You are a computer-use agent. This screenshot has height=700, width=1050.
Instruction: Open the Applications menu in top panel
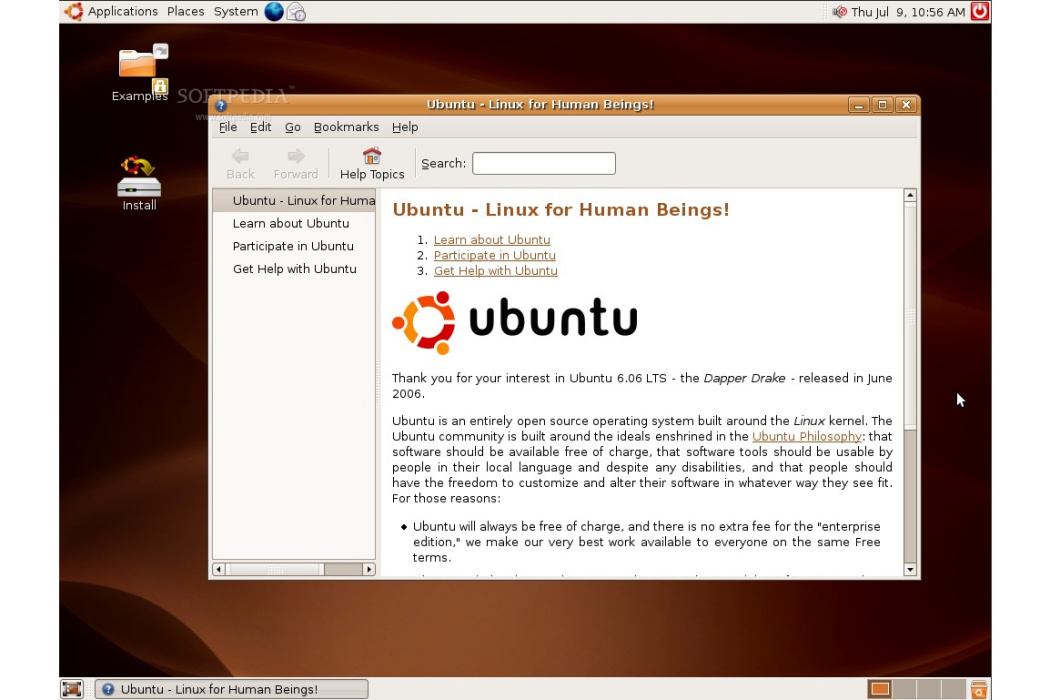coord(123,11)
